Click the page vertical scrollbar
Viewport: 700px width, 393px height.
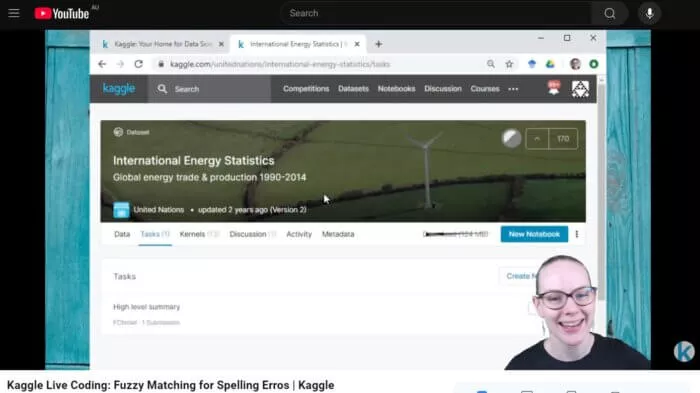pos(601,192)
